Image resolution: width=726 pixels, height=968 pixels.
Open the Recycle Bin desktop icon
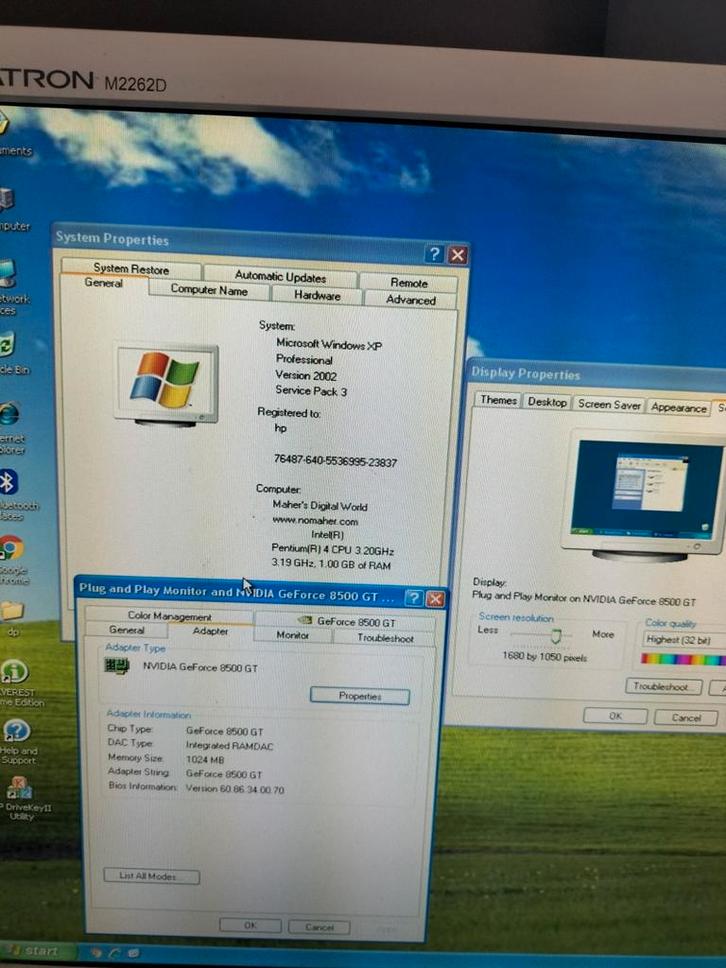[6, 347]
